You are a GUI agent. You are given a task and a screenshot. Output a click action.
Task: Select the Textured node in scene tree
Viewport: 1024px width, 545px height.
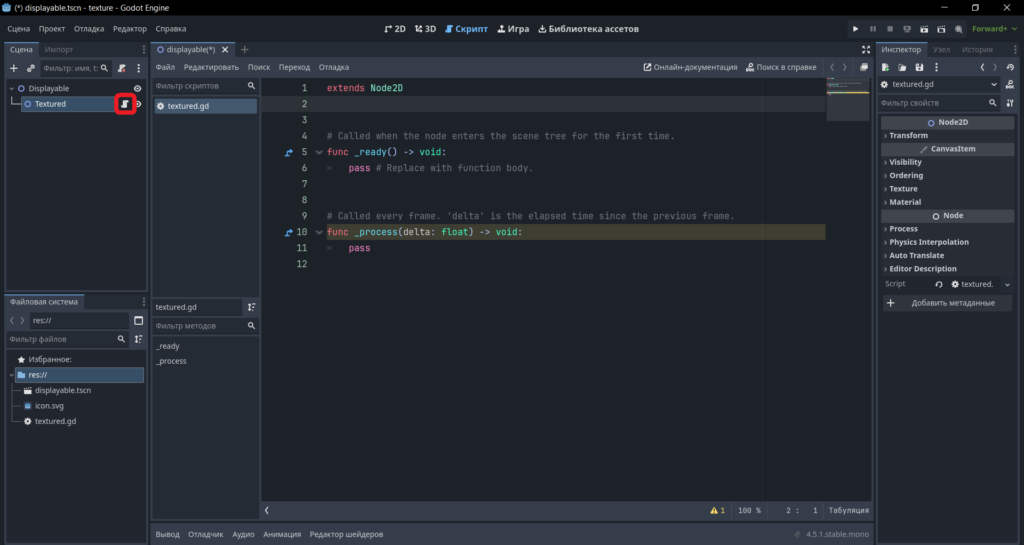pos(69,104)
